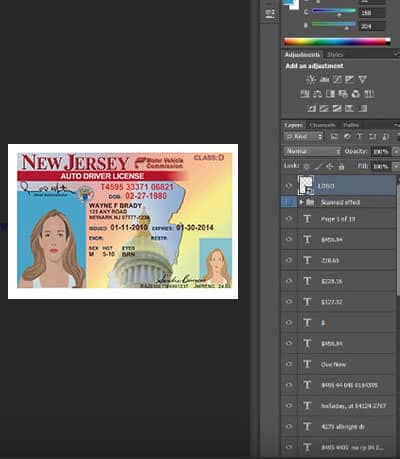This screenshot has width=400, height=459.
Task: Open the Opacity slider arrow
Action: (396, 152)
